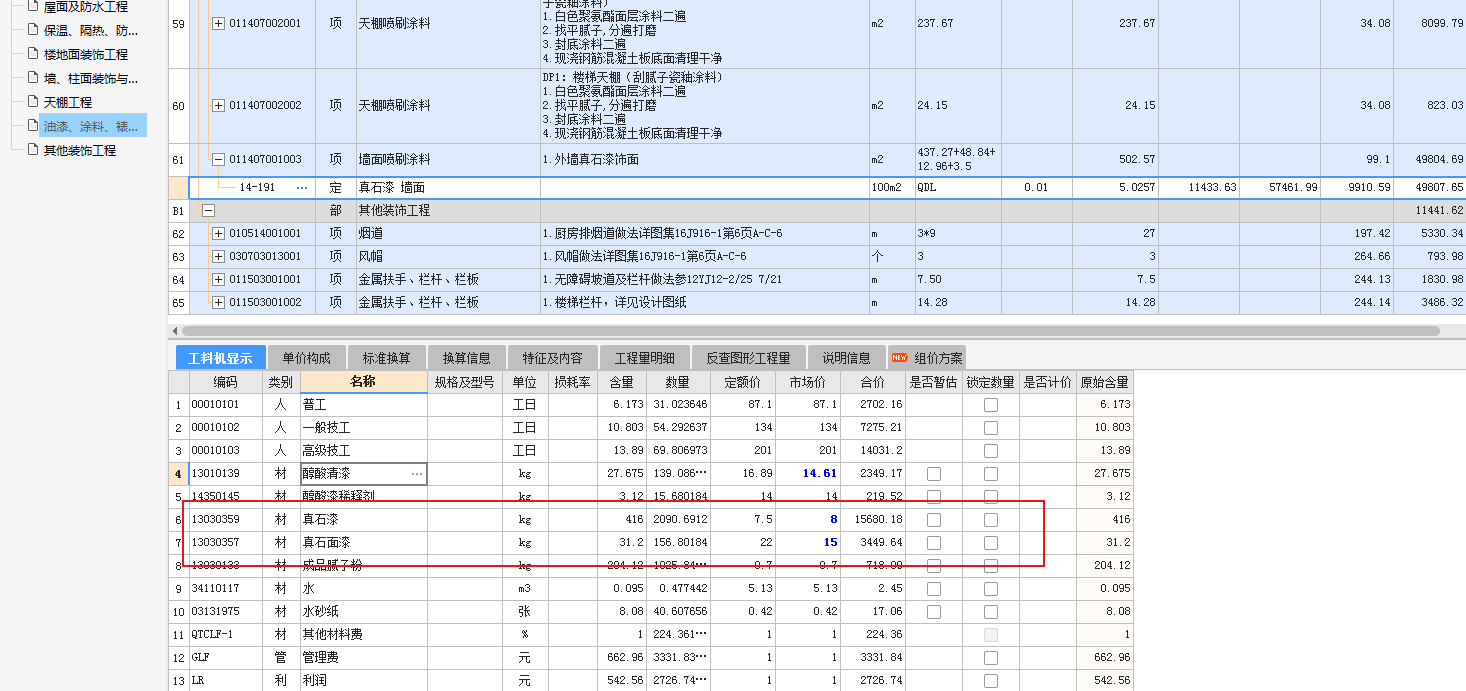Click document icon beside 其他装饰工程
The width and height of the screenshot is (1466, 691).
click(33, 150)
